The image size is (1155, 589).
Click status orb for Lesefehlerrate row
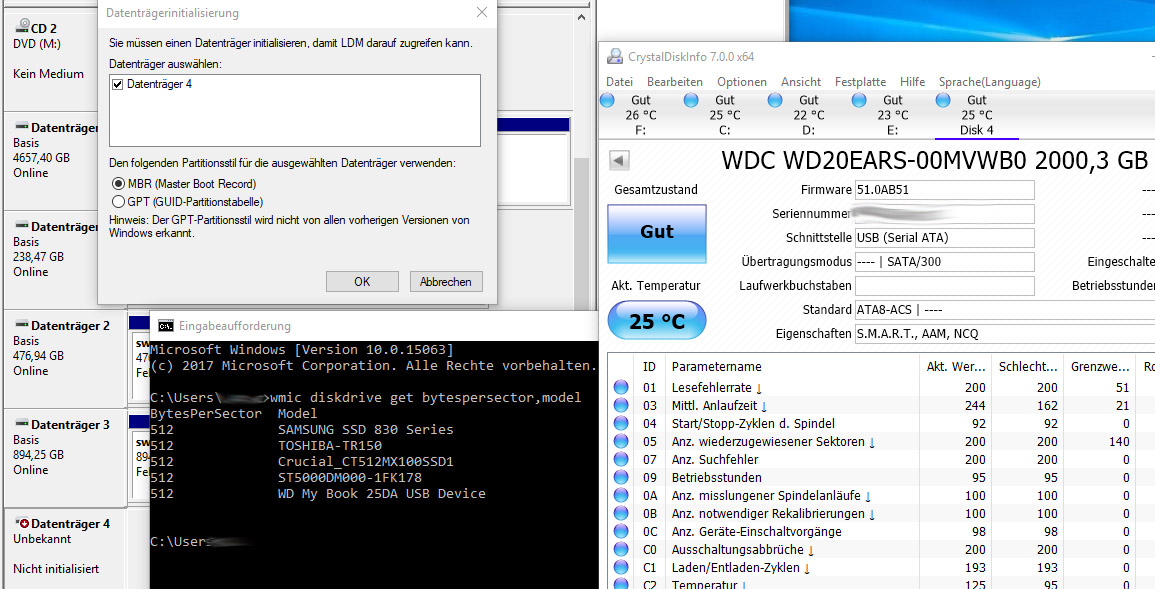(621, 387)
